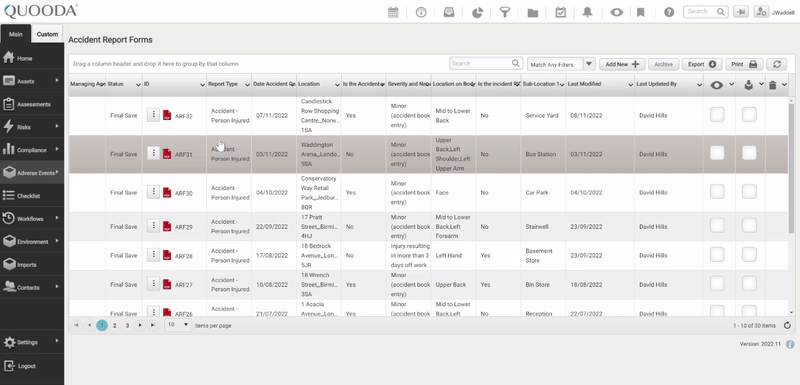Open the JWaddell user account icon
Viewport: 800px width, 385px height.
click(x=761, y=12)
